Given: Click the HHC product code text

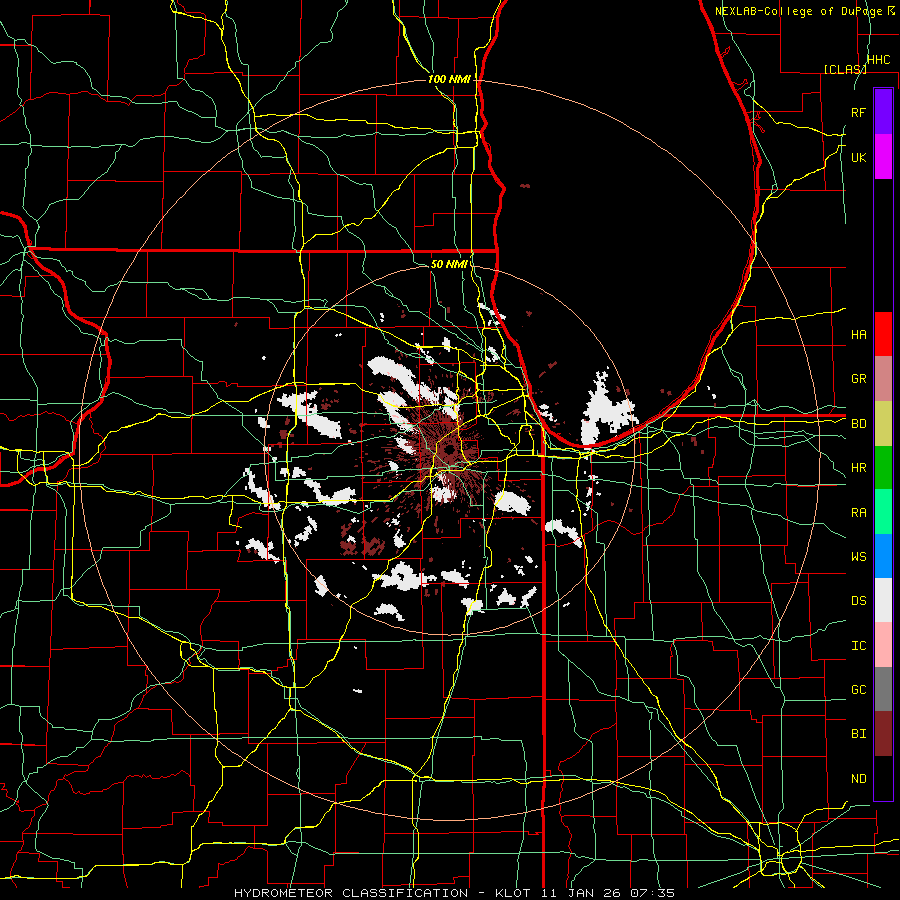Looking at the screenshot, I should (x=878, y=60).
